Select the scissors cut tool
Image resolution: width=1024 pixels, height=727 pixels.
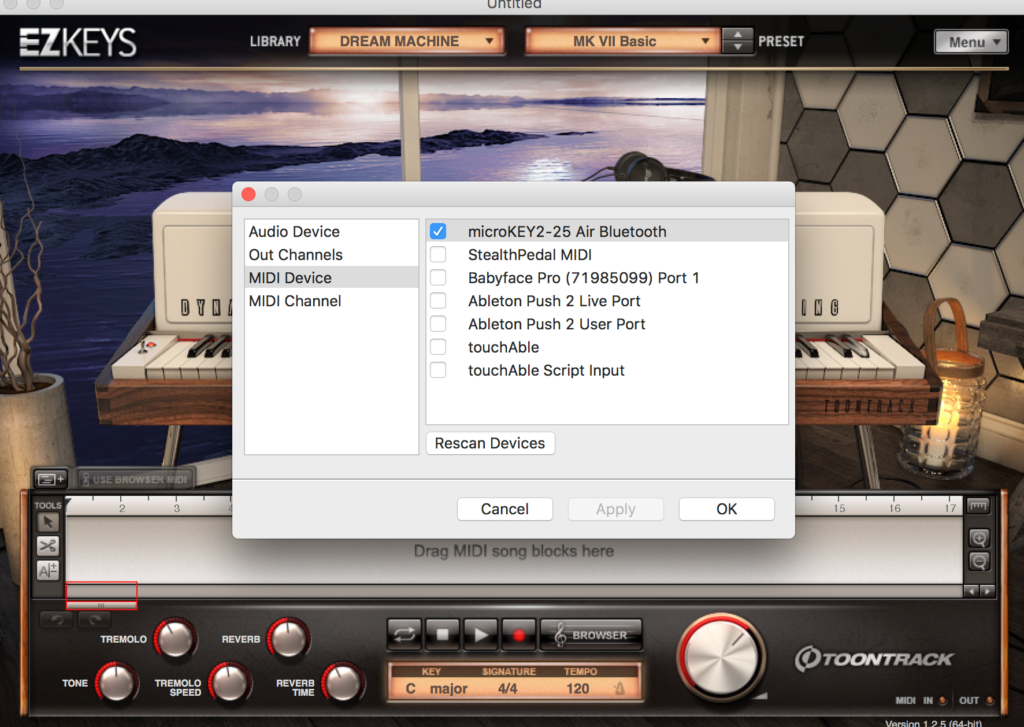point(48,546)
